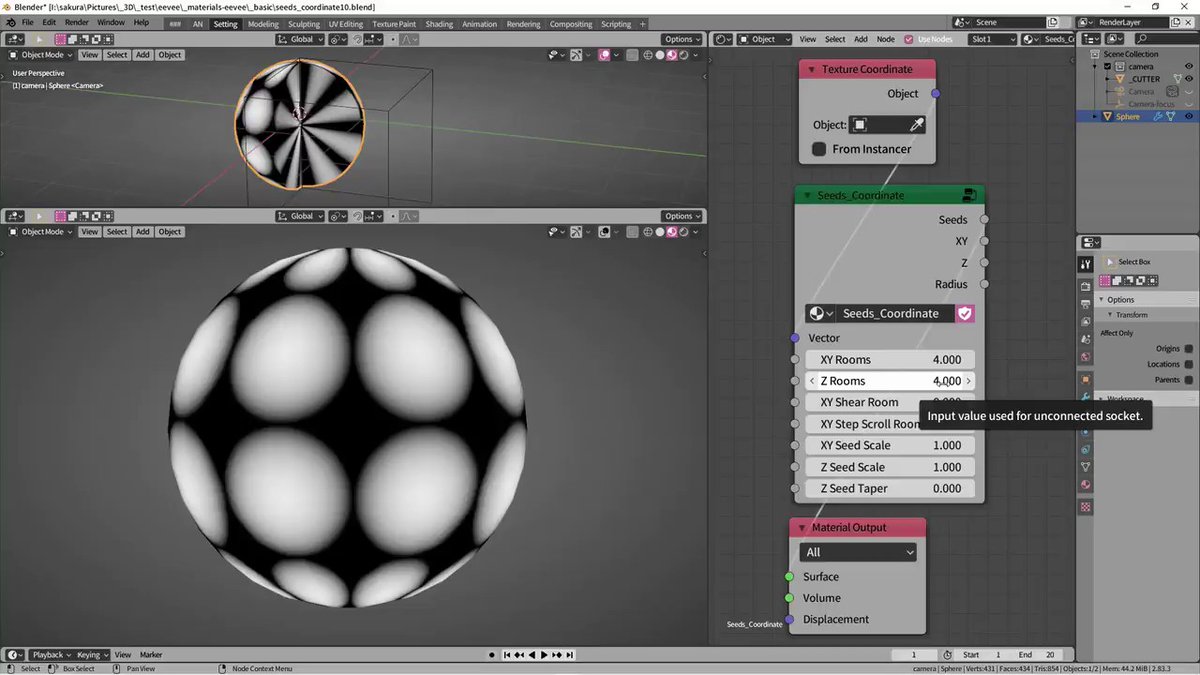Enable Affect Only Parents checkbox
Image resolution: width=1200 pixels, height=675 pixels.
coord(1189,380)
